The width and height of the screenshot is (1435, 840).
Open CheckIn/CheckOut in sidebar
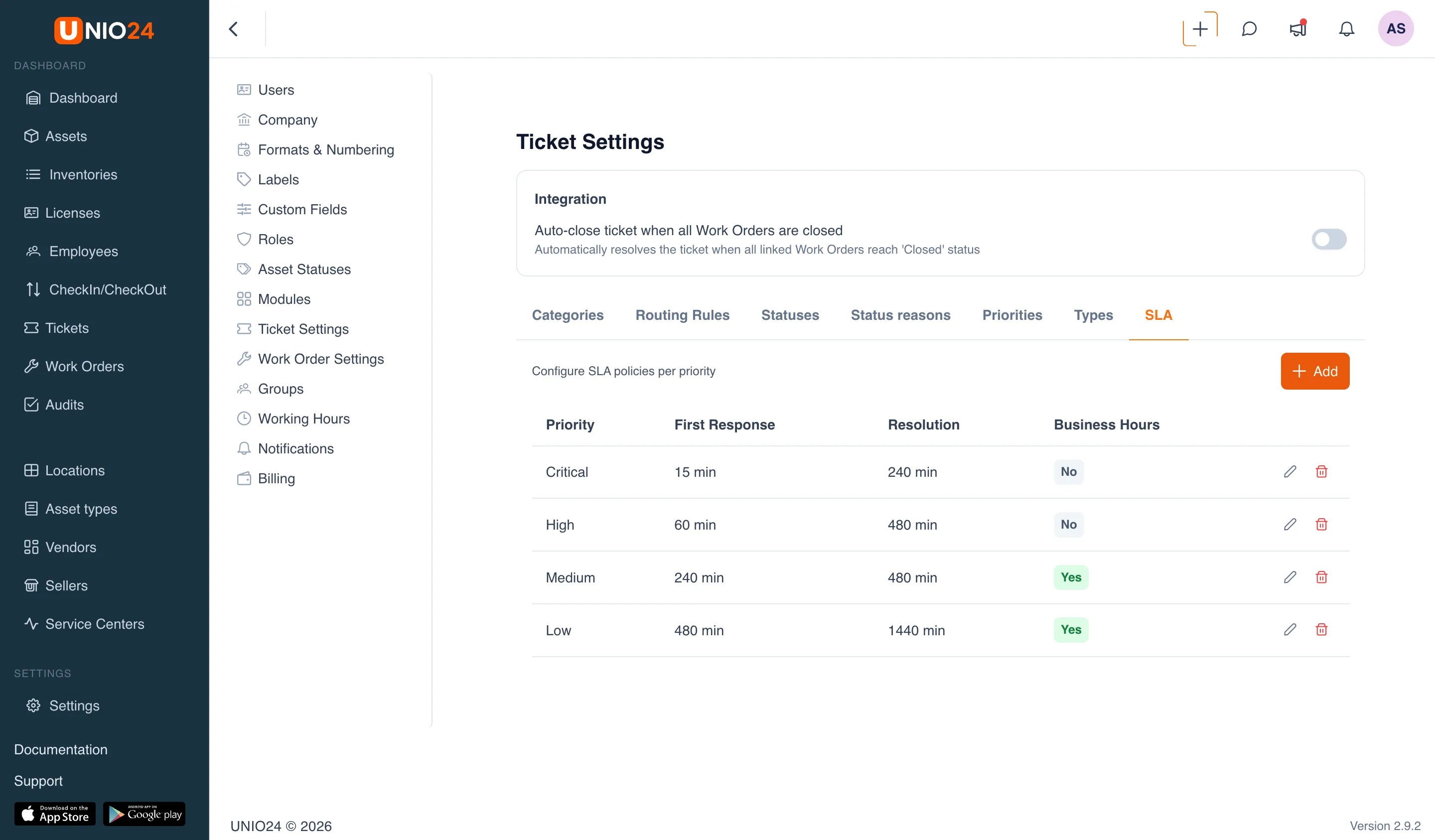96,289
